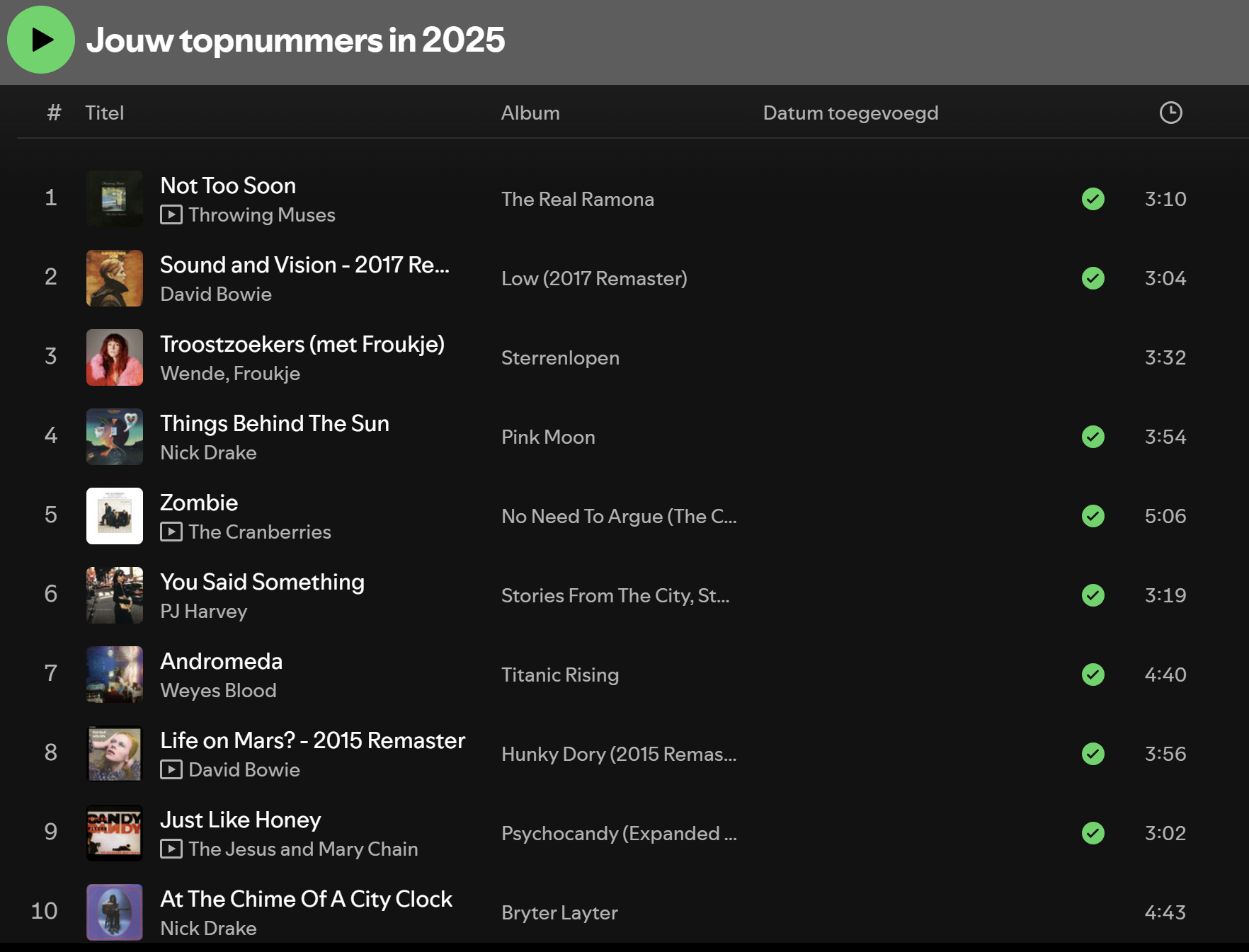Open the David Bowie artist link under Sound and Vision

coord(215,294)
